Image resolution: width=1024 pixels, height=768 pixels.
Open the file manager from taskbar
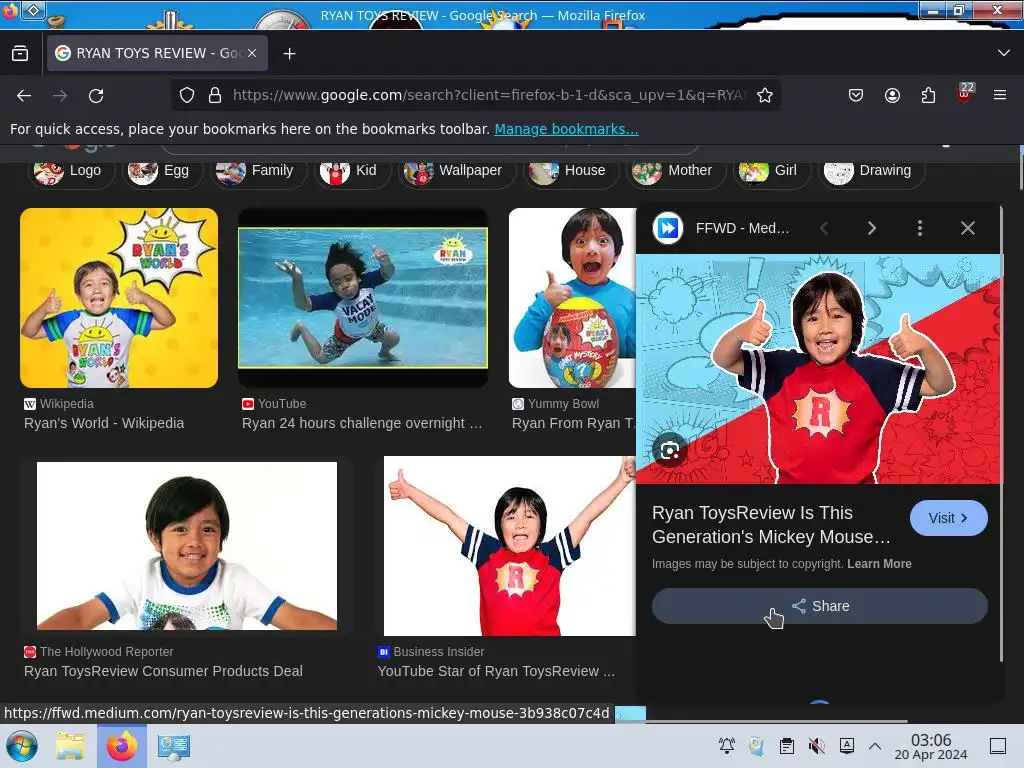click(x=70, y=746)
